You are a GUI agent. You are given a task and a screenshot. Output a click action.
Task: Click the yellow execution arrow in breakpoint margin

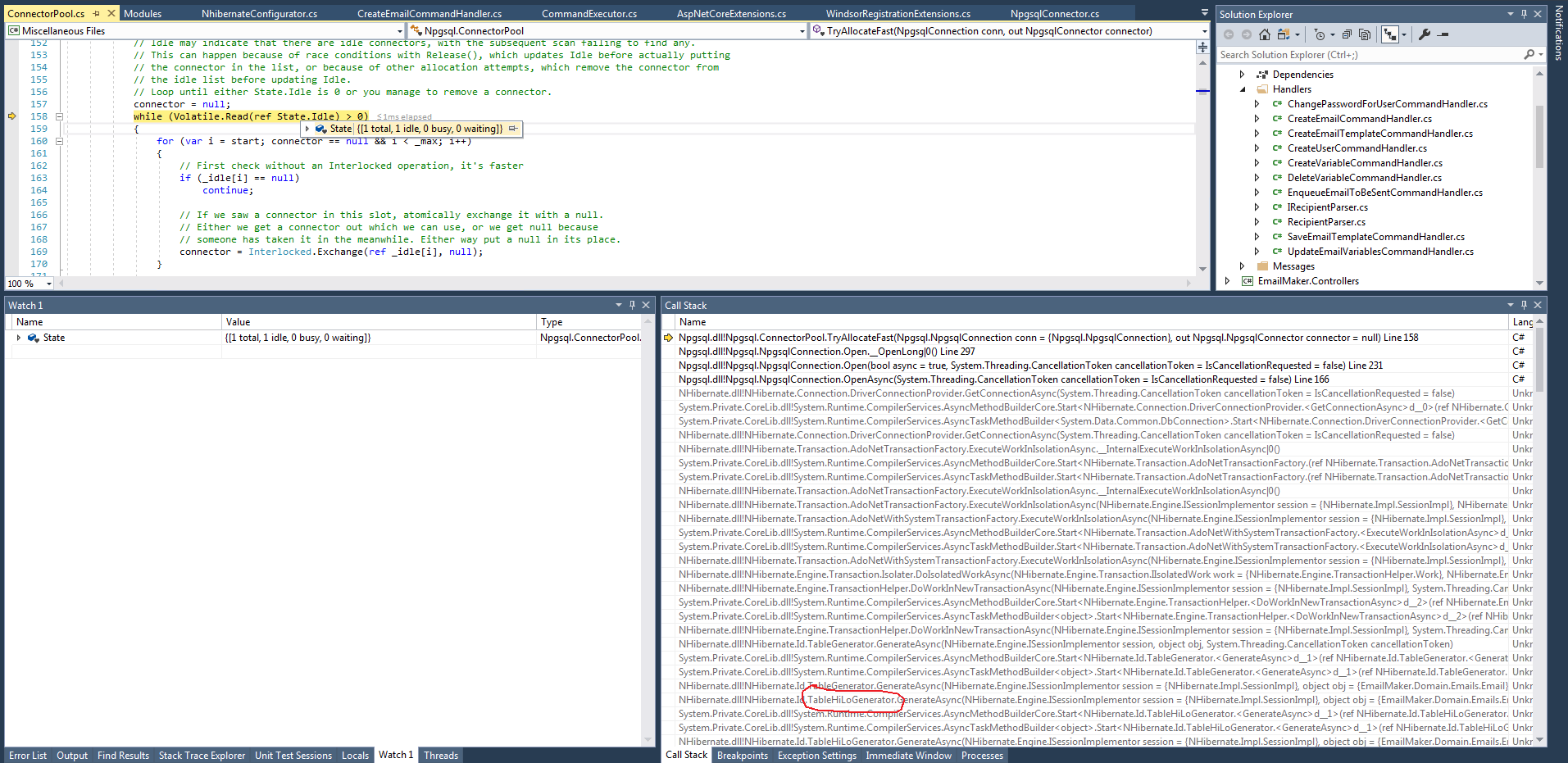pyautogui.click(x=11, y=116)
